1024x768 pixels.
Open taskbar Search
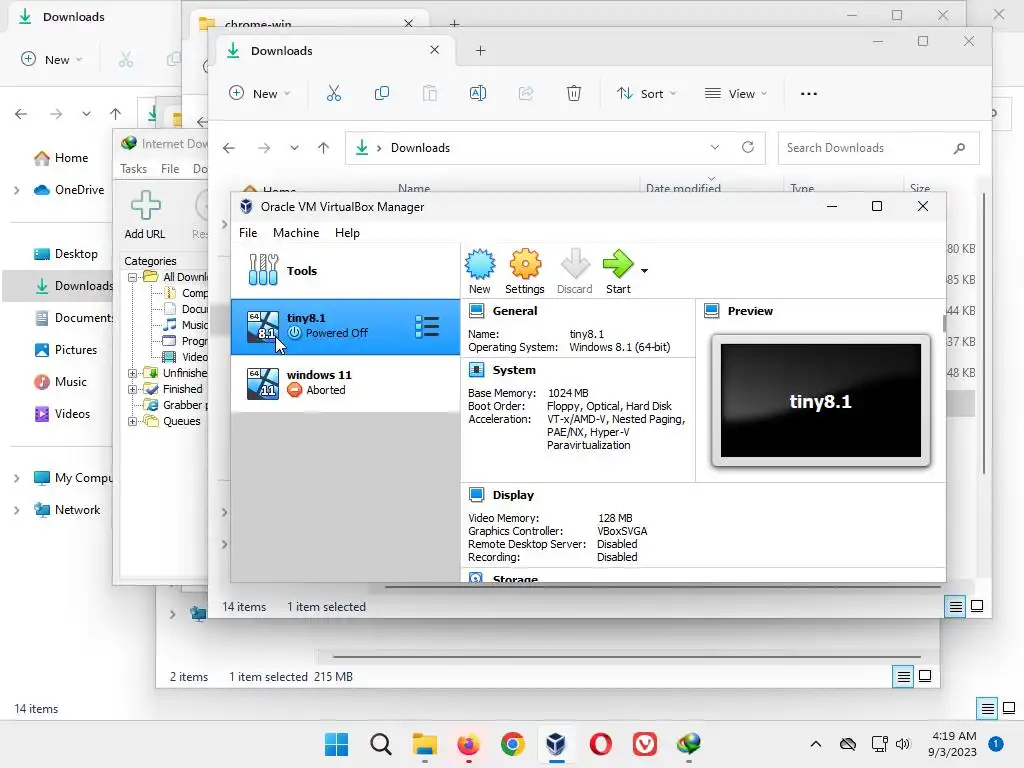click(381, 744)
